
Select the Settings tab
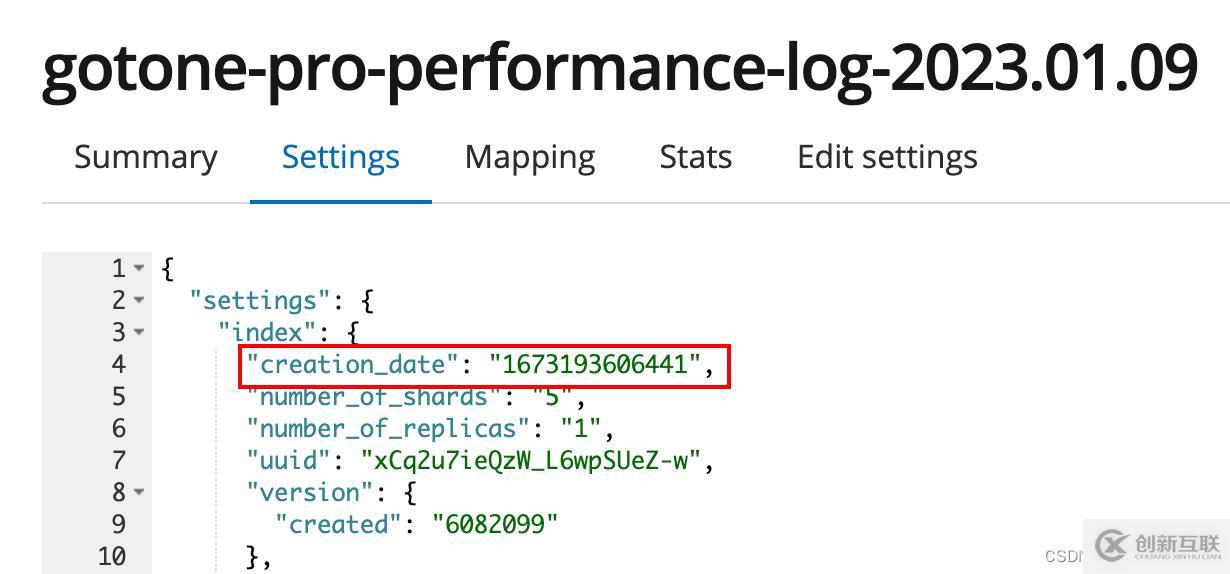click(340, 157)
